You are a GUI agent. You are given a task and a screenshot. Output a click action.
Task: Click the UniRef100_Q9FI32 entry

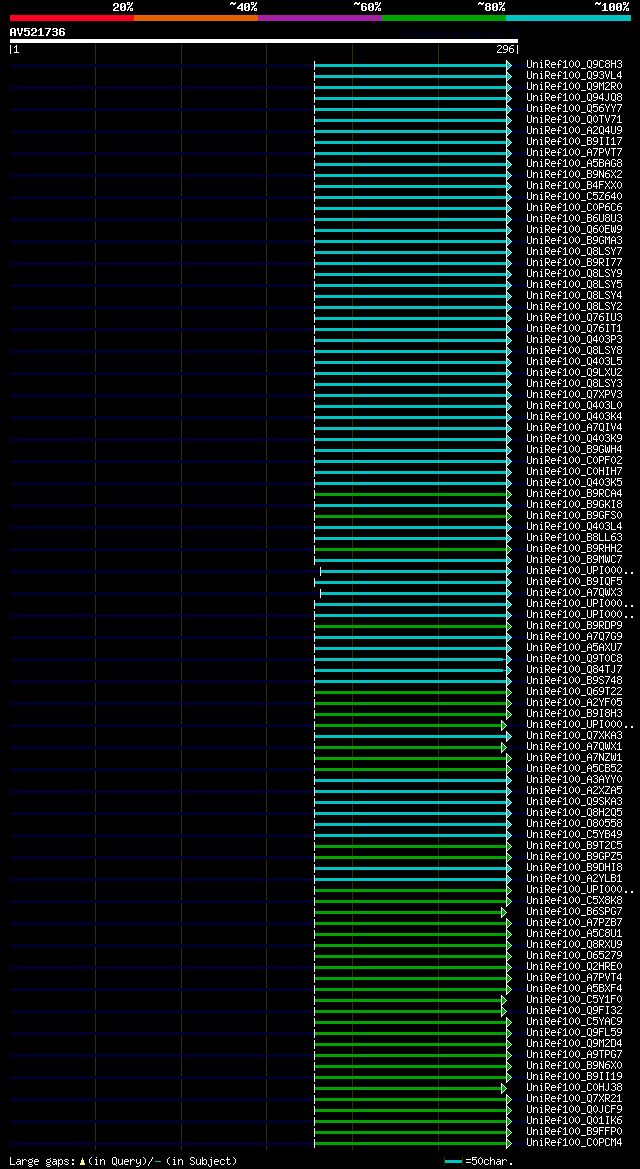(x=574, y=1011)
